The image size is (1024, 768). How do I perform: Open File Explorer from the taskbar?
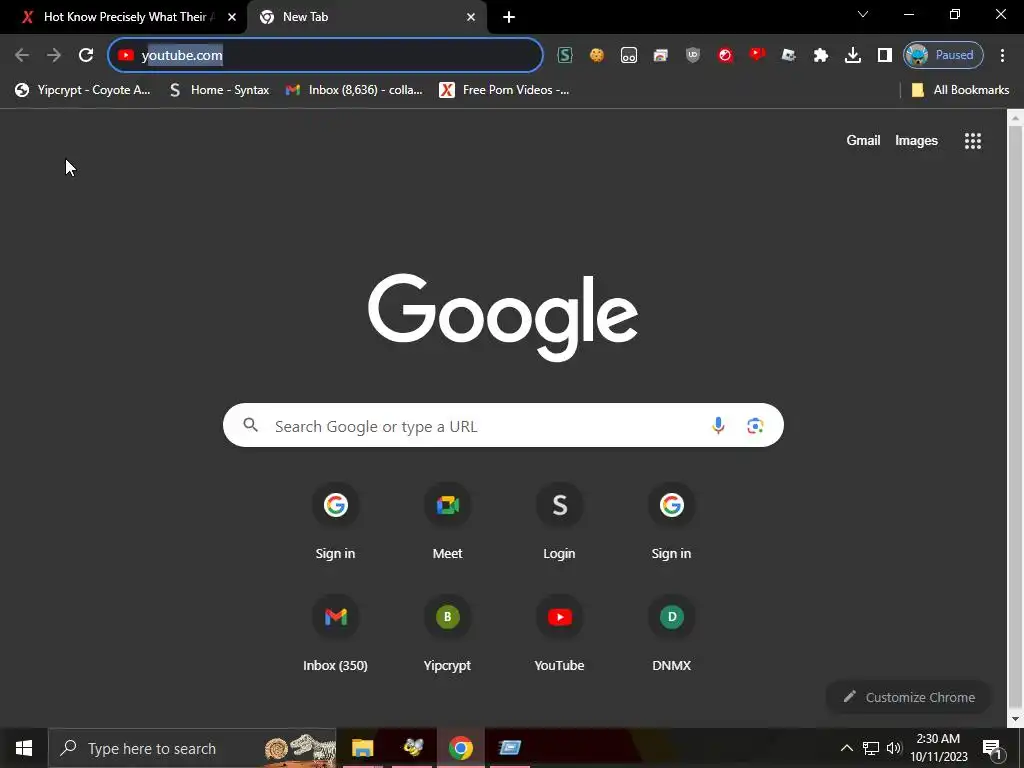362,748
